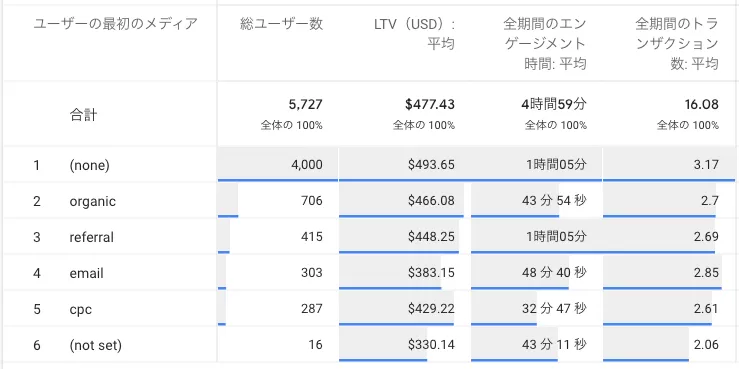
Task: Click row number 2
Action: pyautogui.click(x=37, y=202)
